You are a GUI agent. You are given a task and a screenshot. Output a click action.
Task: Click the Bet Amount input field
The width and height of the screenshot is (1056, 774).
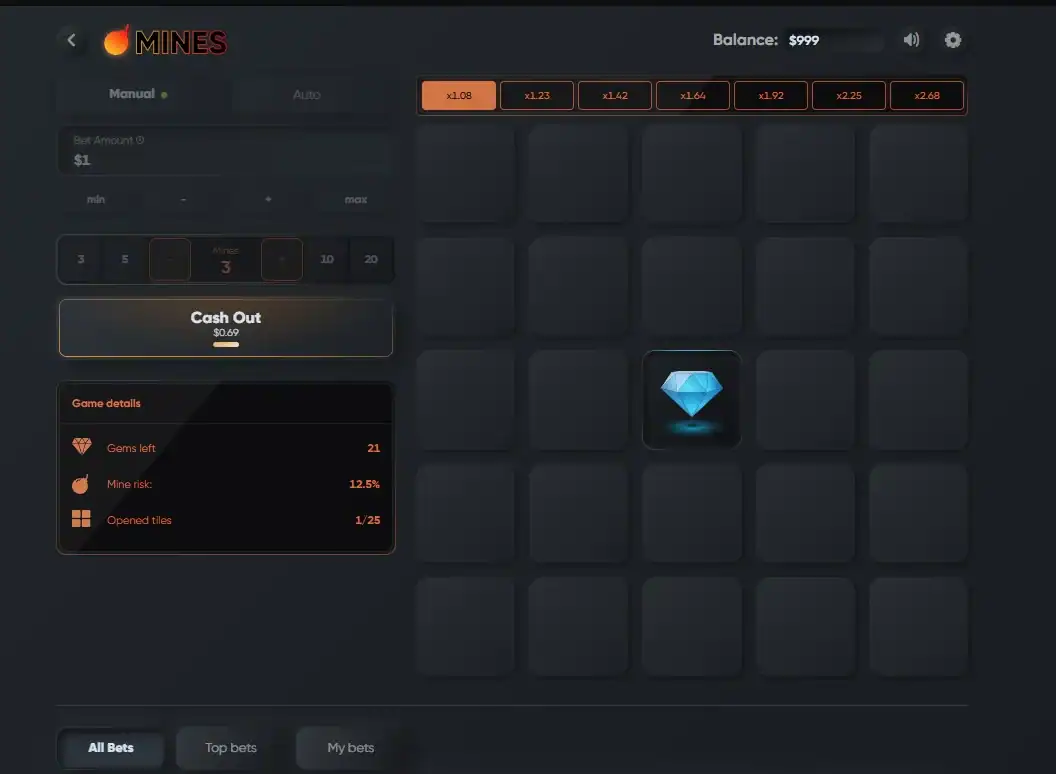tap(225, 152)
